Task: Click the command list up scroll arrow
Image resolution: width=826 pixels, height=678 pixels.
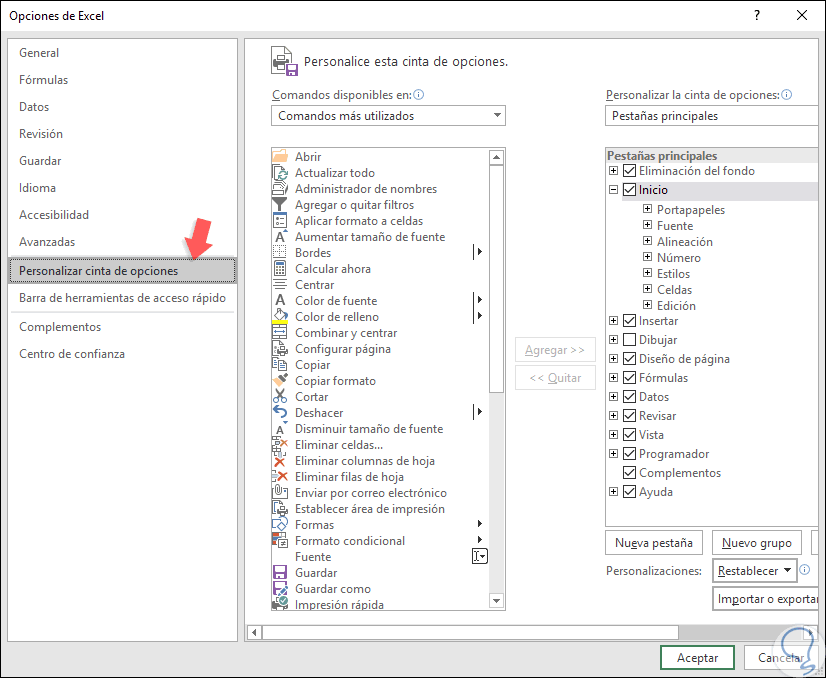Action: click(496, 157)
